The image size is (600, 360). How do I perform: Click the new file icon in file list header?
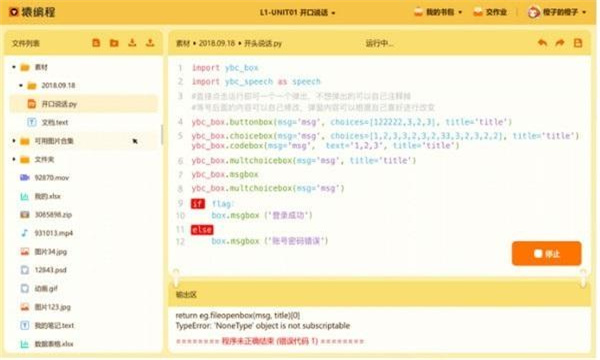[96, 43]
